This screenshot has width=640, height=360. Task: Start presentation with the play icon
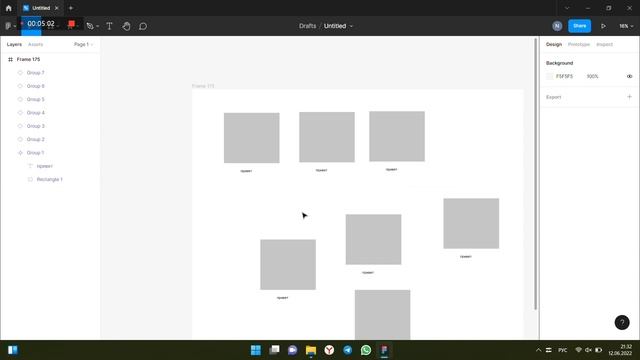coord(603,26)
